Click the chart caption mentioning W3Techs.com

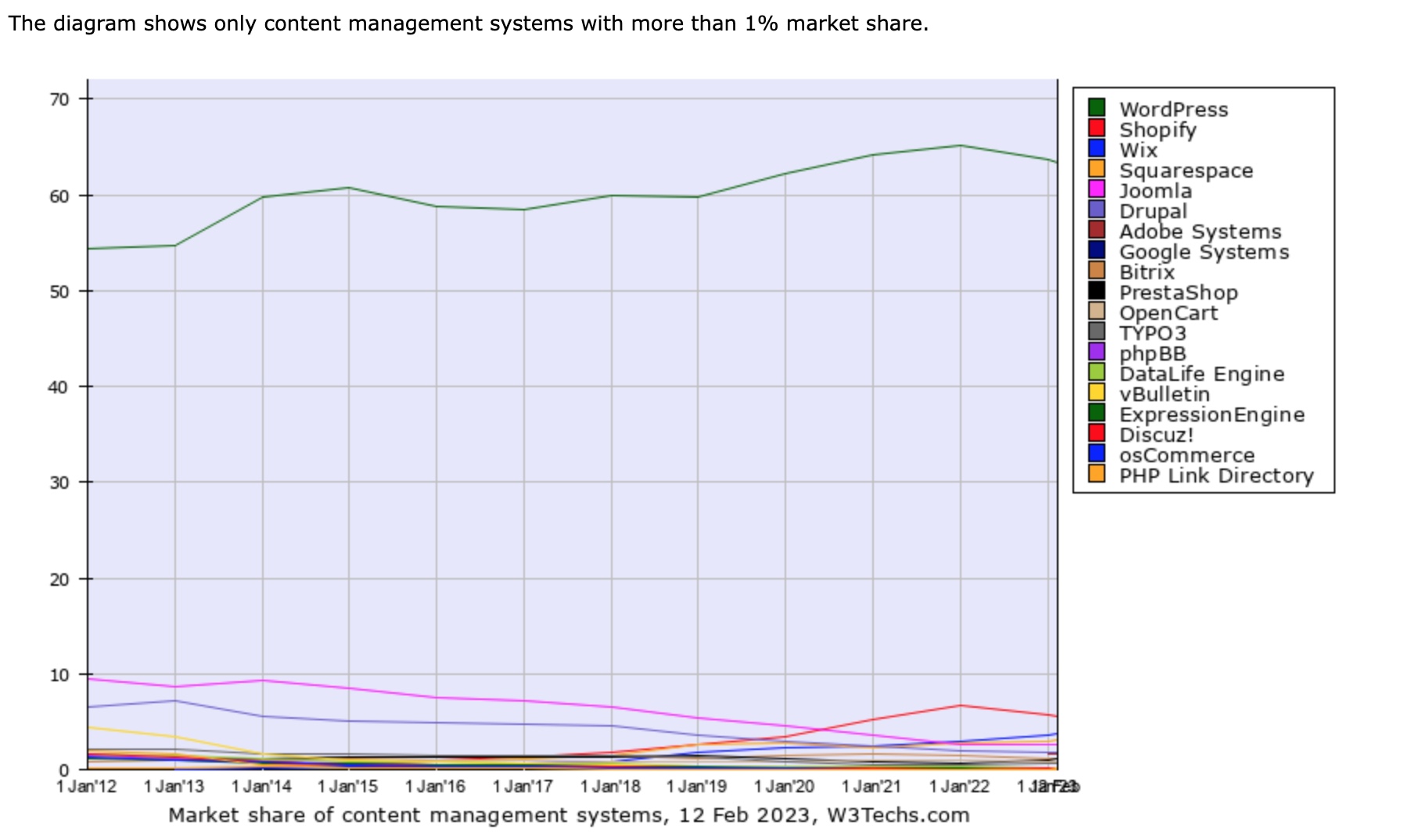[x=569, y=815]
